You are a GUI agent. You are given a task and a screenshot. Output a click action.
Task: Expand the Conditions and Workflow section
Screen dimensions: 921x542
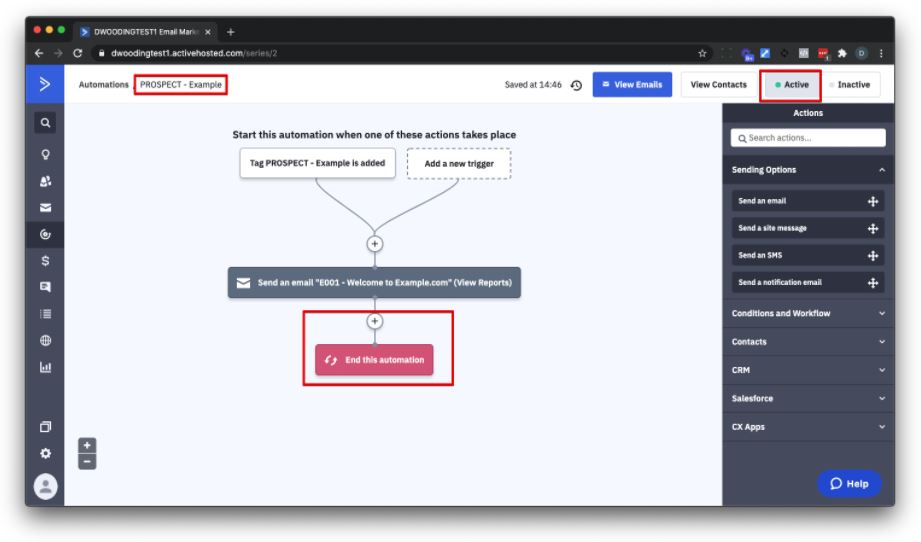click(808, 313)
